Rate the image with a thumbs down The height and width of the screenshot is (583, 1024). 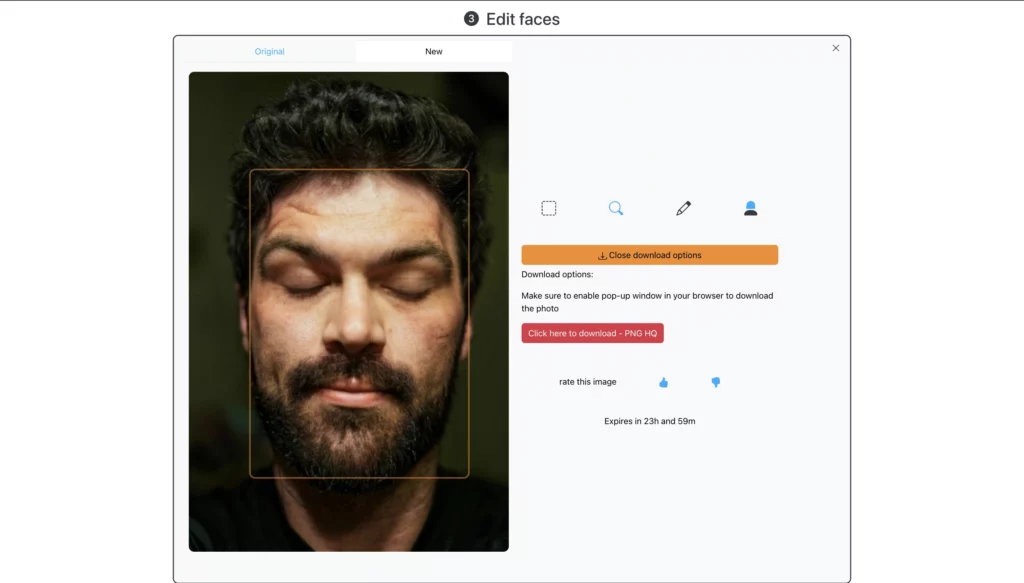click(716, 381)
